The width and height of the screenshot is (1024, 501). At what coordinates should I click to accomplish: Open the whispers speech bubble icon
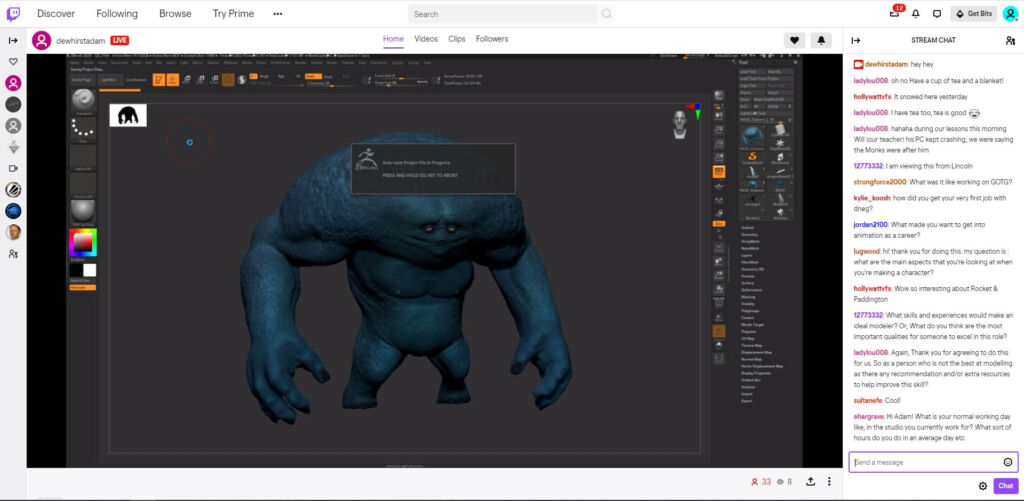click(936, 14)
